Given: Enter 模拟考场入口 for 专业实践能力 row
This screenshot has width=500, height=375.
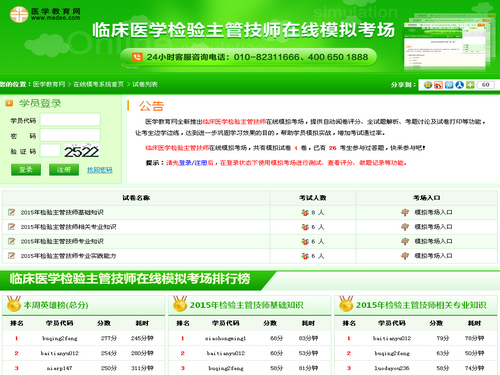Looking at the screenshot, I should (x=433, y=256).
